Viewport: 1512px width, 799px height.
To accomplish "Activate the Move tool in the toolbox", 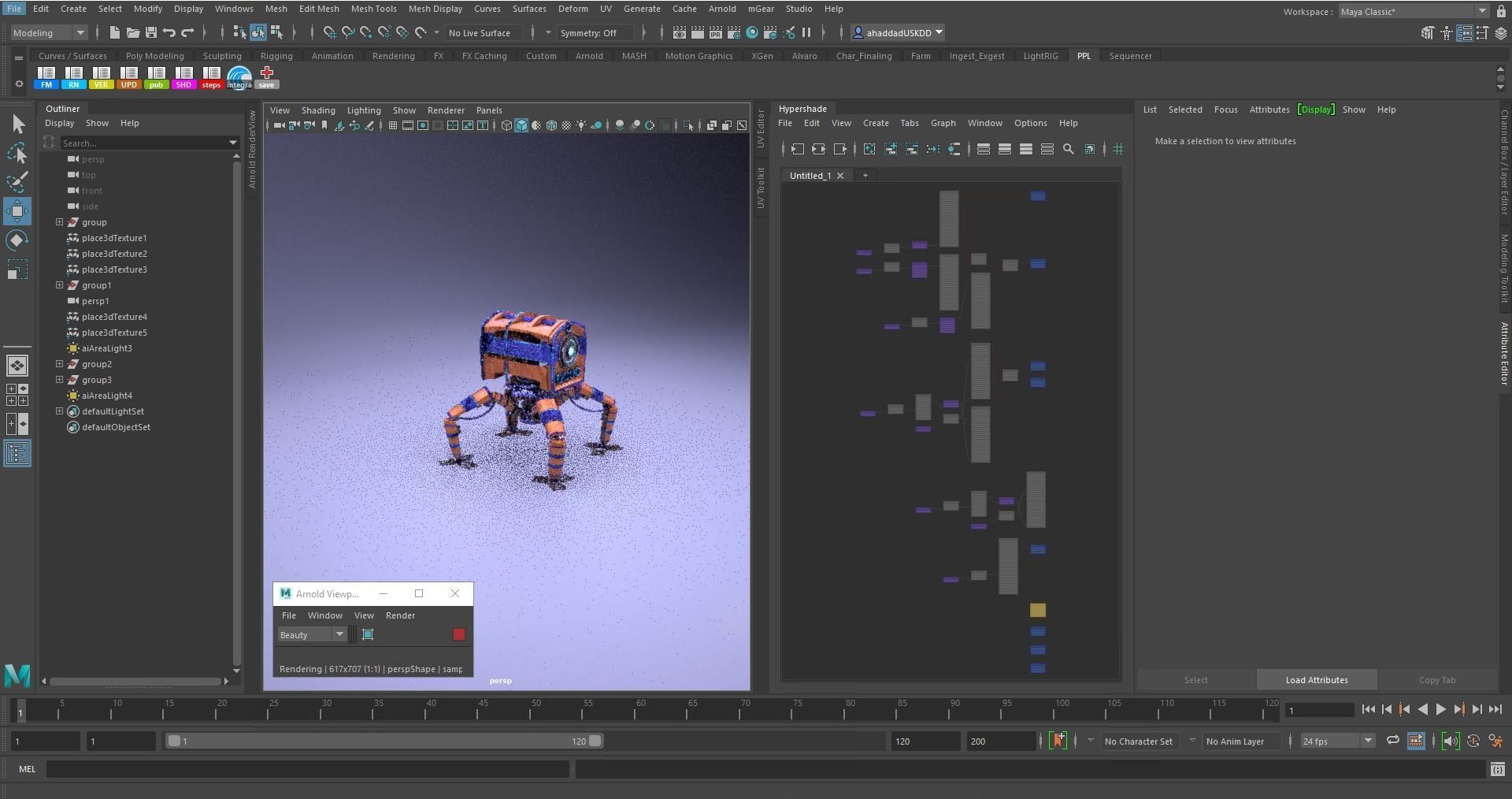I will coord(17,211).
